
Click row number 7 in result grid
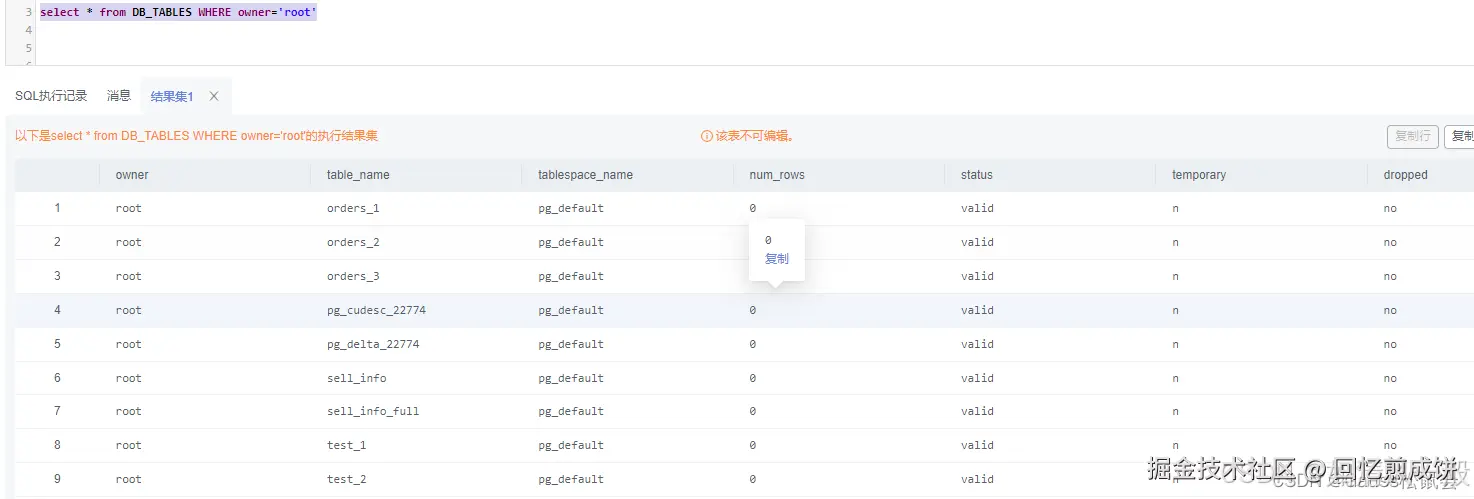tap(58, 412)
